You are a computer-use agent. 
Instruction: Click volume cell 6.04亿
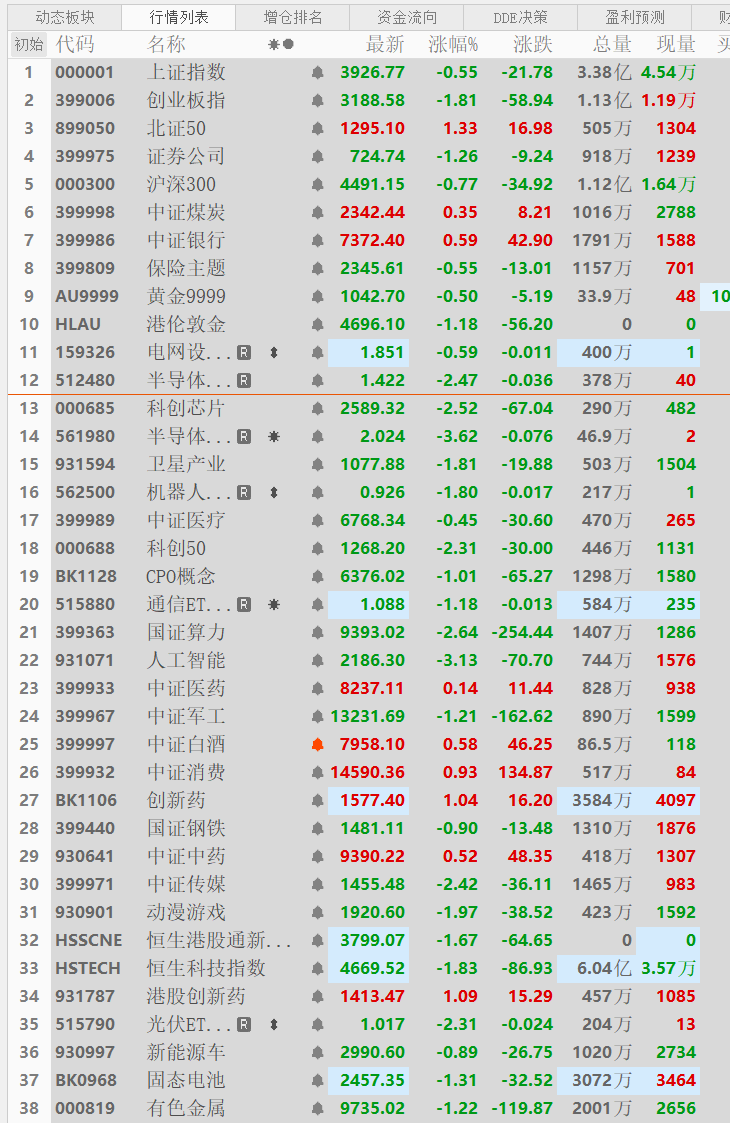click(605, 968)
